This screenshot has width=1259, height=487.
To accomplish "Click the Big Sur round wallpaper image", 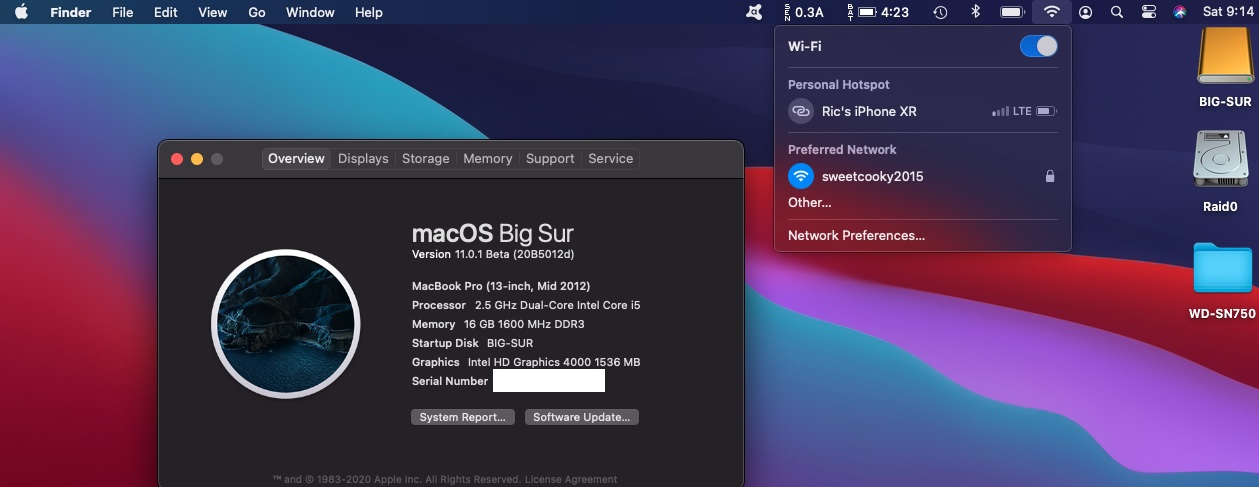I will pos(286,324).
